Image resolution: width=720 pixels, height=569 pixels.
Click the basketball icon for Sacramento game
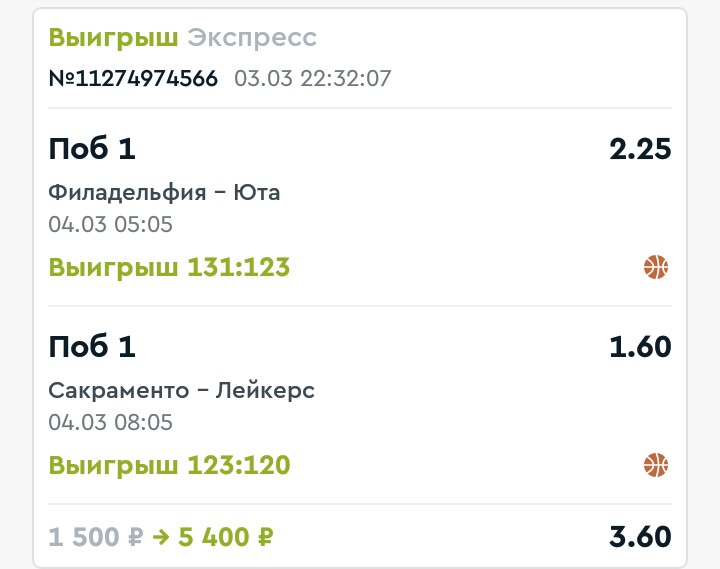(656, 465)
